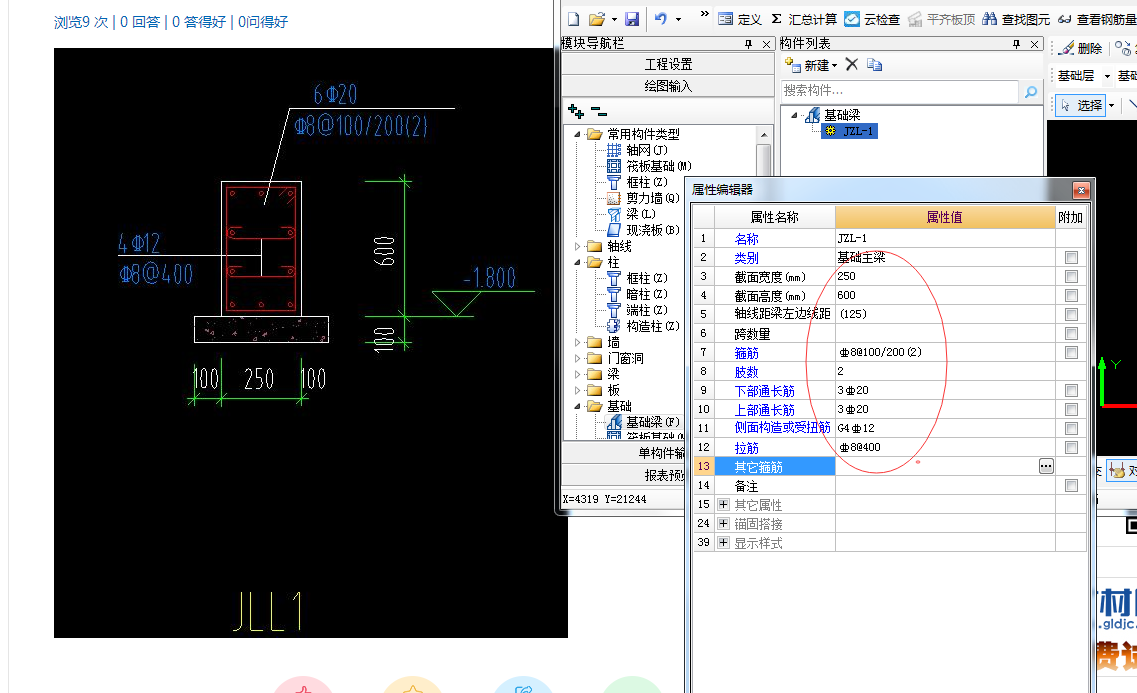
Task: Toggle 附加 checkbox for 类别 row
Action: pos(1071,257)
